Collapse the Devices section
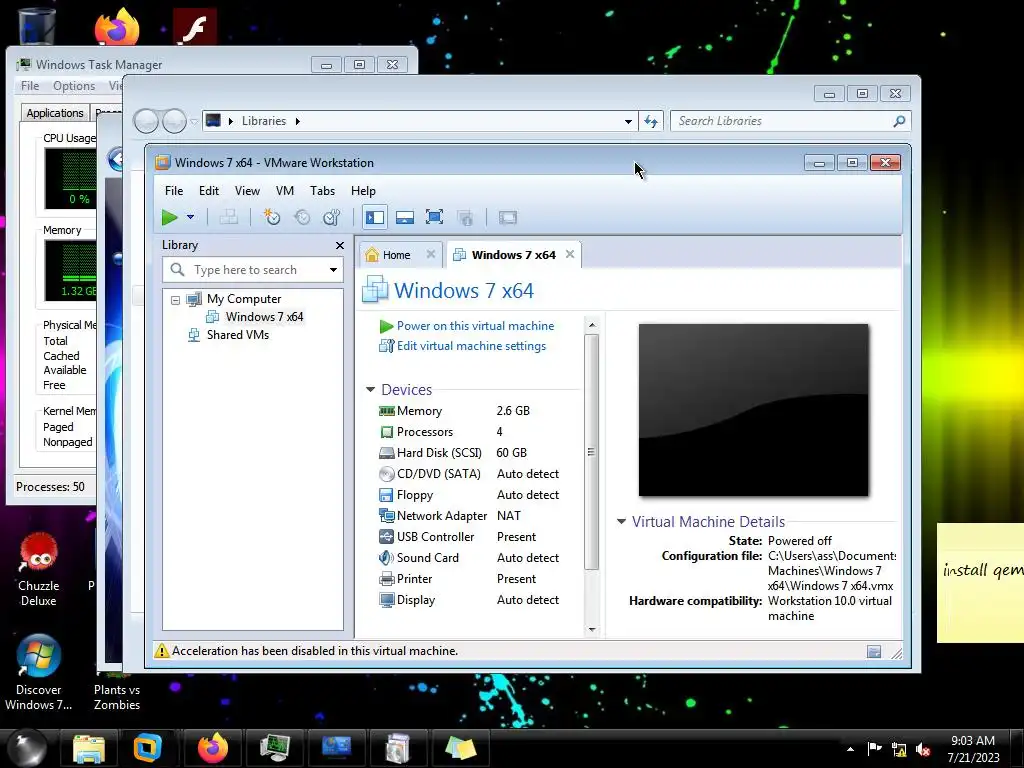 pos(370,389)
